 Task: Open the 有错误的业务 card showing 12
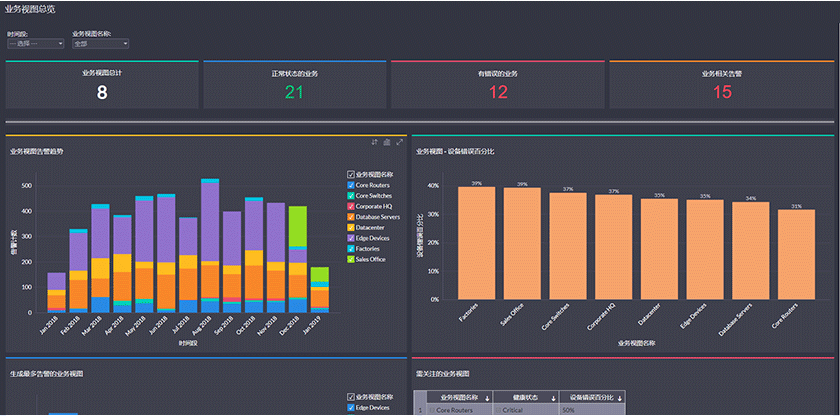(498, 85)
